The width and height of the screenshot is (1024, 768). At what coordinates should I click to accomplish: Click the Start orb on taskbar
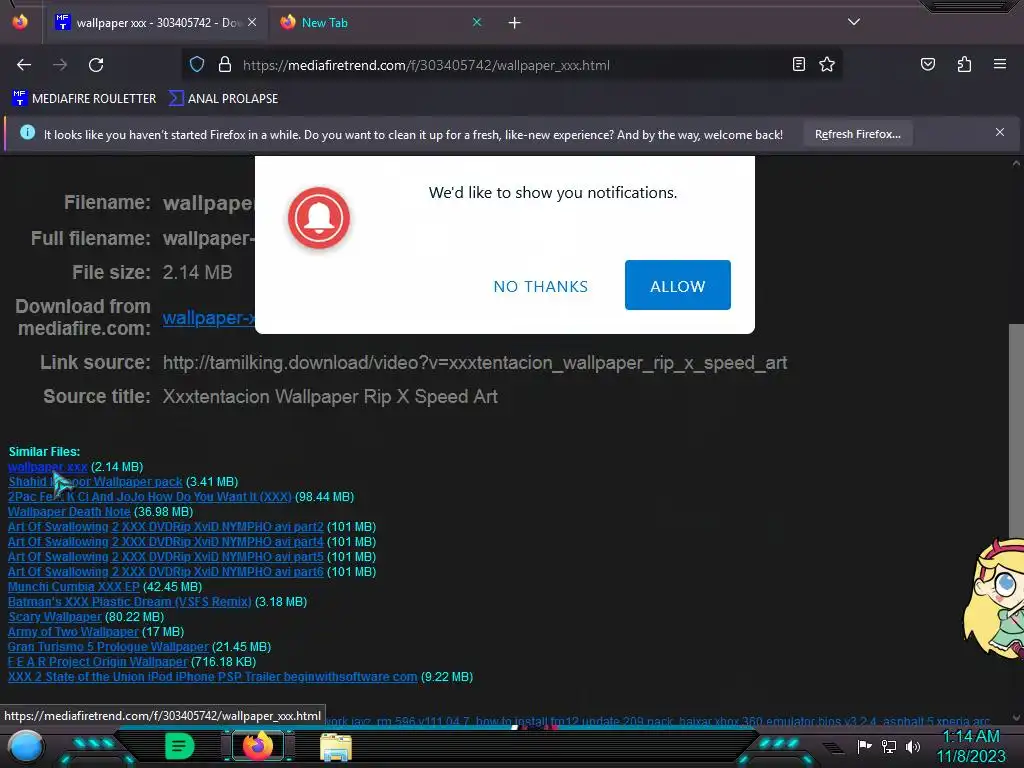[x=25, y=747]
